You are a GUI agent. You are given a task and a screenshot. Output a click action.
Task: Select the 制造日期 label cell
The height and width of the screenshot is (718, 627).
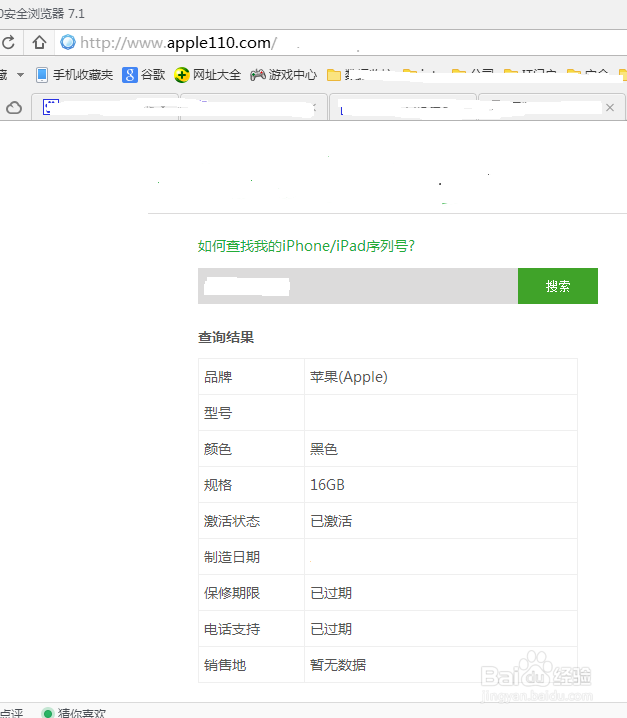pos(251,557)
